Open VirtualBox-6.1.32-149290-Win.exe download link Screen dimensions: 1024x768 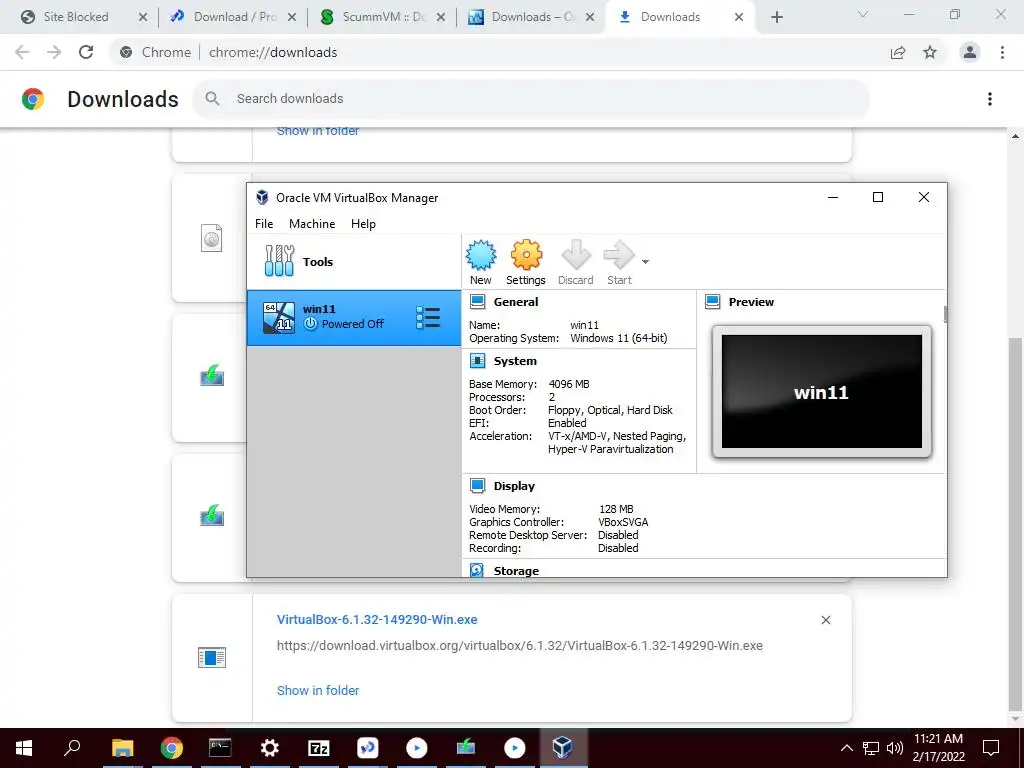377,619
